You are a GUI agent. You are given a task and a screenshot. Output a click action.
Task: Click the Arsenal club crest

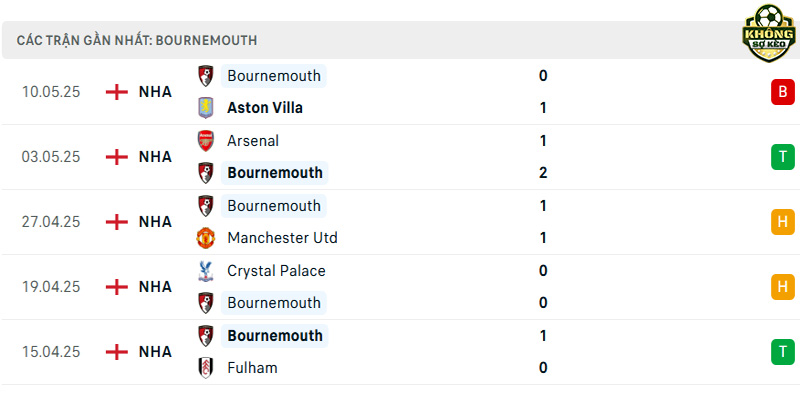tap(206, 141)
